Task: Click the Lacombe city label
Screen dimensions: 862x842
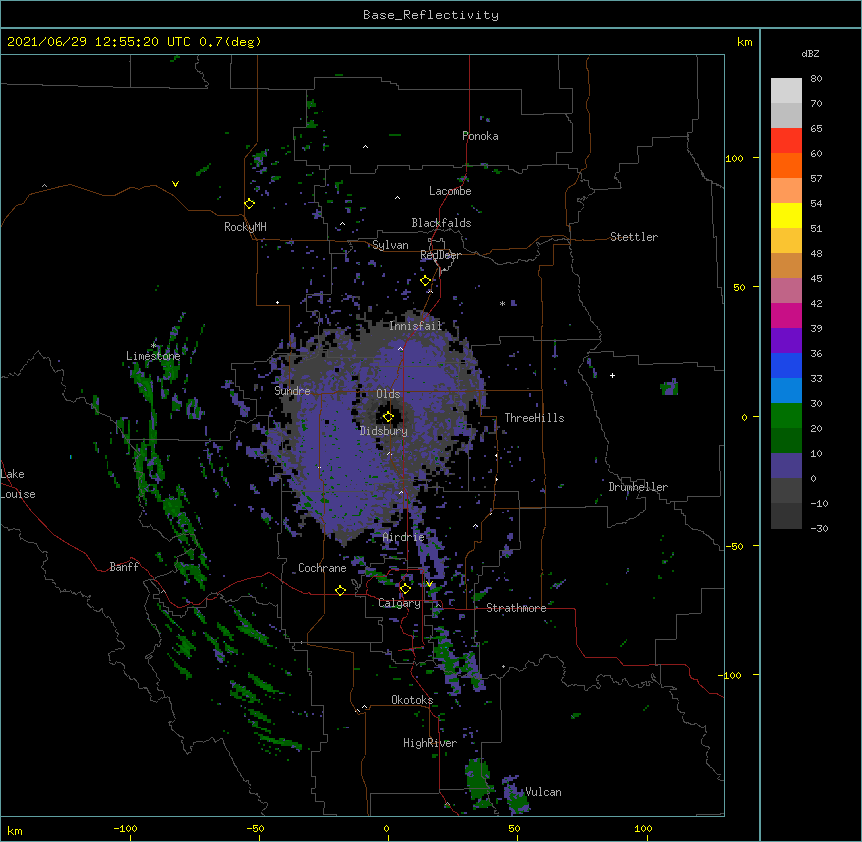Action: point(450,191)
